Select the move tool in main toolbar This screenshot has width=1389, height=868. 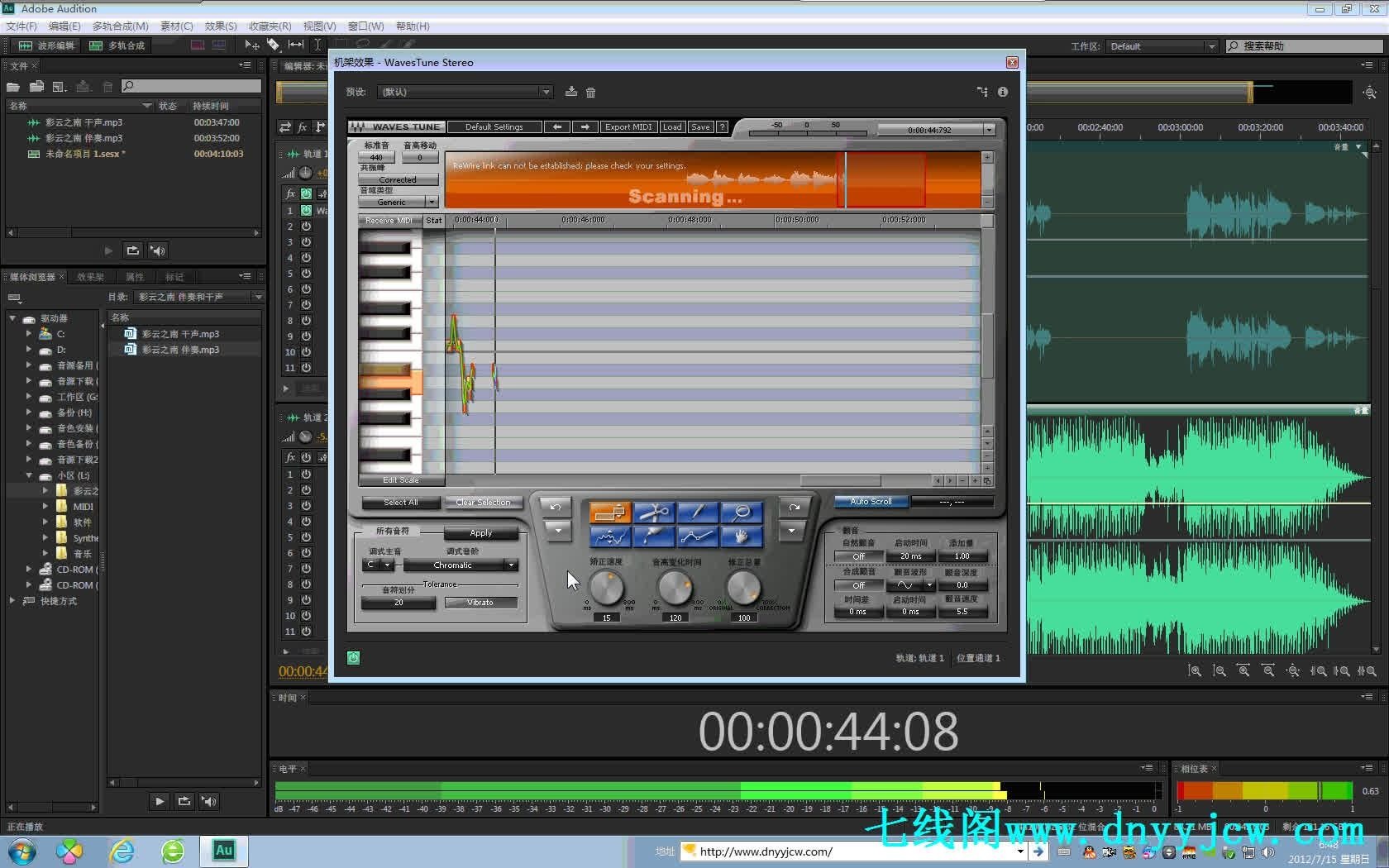(252, 45)
